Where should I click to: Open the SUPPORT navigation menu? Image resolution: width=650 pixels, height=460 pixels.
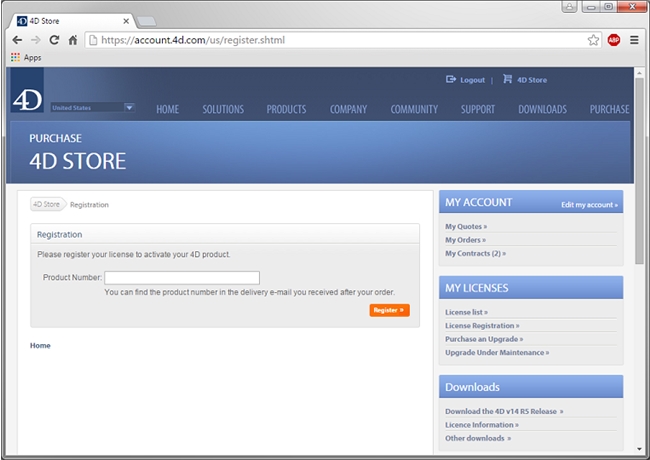(477, 109)
